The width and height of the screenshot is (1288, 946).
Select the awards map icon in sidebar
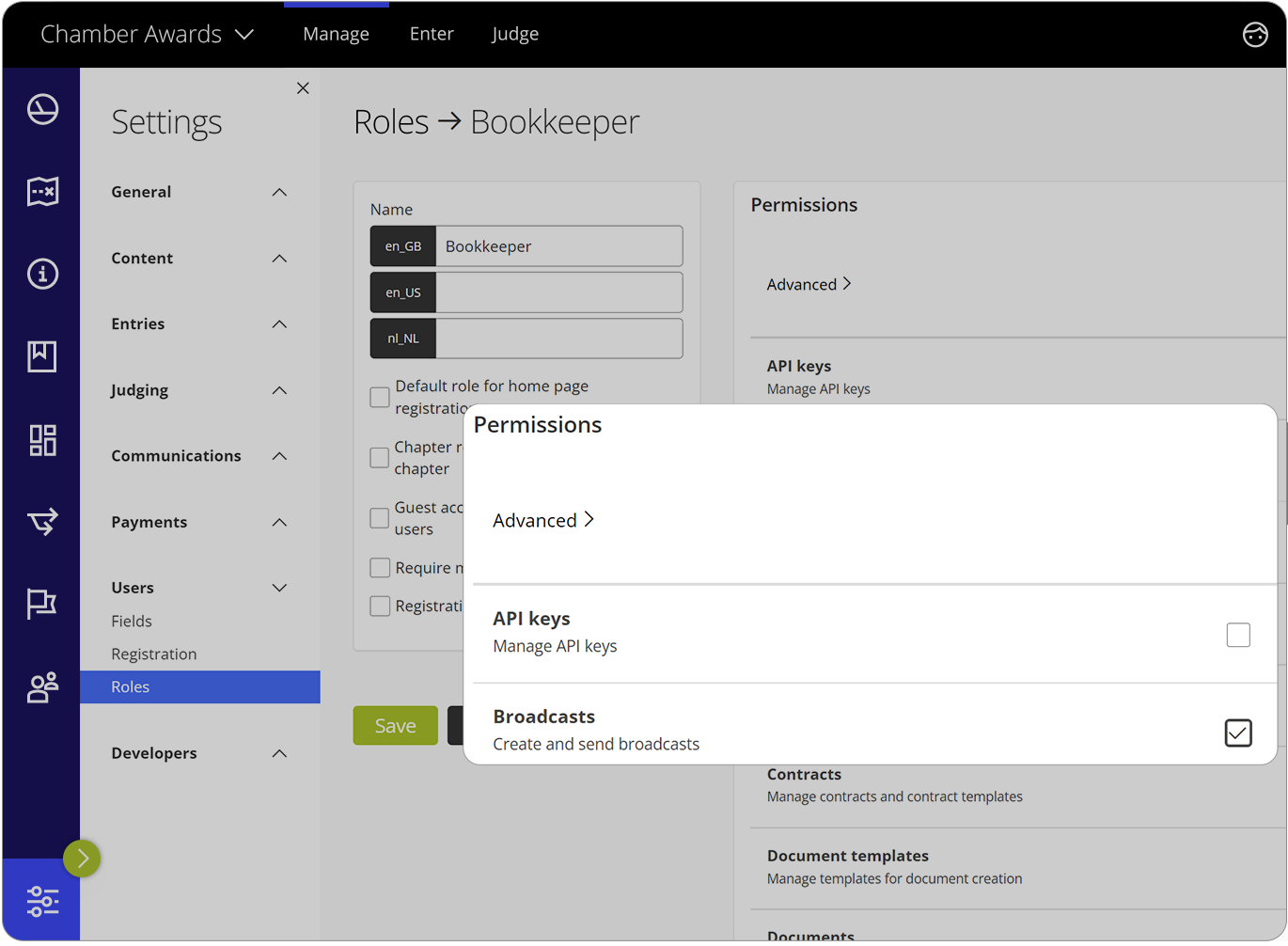click(x=41, y=191)
